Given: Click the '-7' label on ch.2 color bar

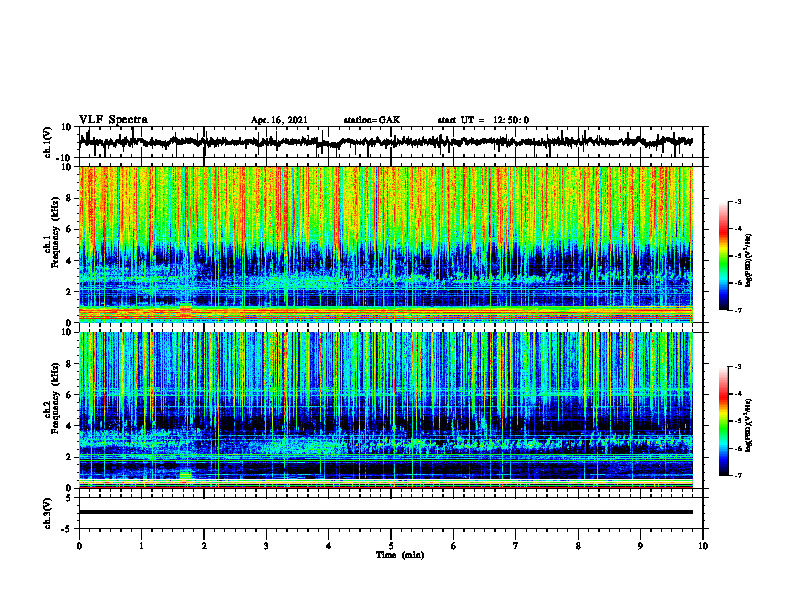Looking at the screenshot, I should (737, 476).
